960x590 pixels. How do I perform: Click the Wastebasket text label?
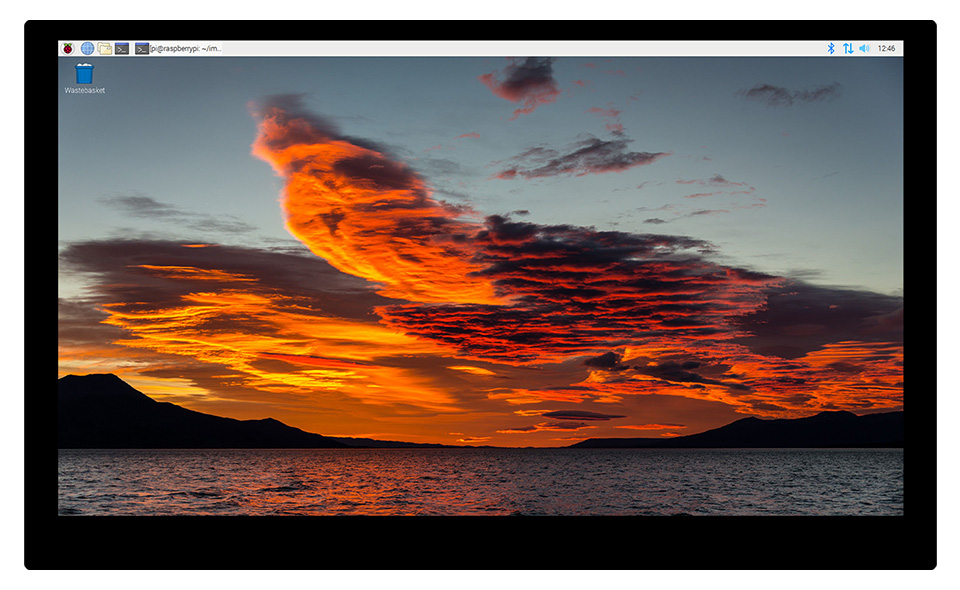tap(85, 91)
